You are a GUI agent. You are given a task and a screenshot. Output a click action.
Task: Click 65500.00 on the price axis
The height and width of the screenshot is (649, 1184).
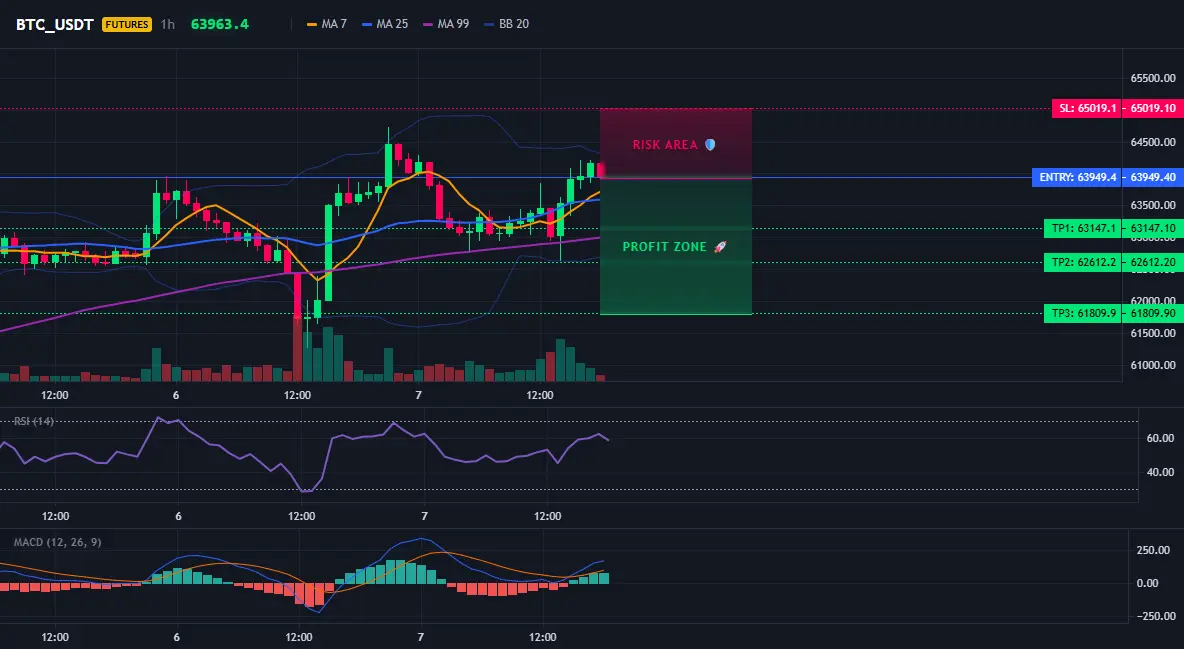tap(1153, 78)
